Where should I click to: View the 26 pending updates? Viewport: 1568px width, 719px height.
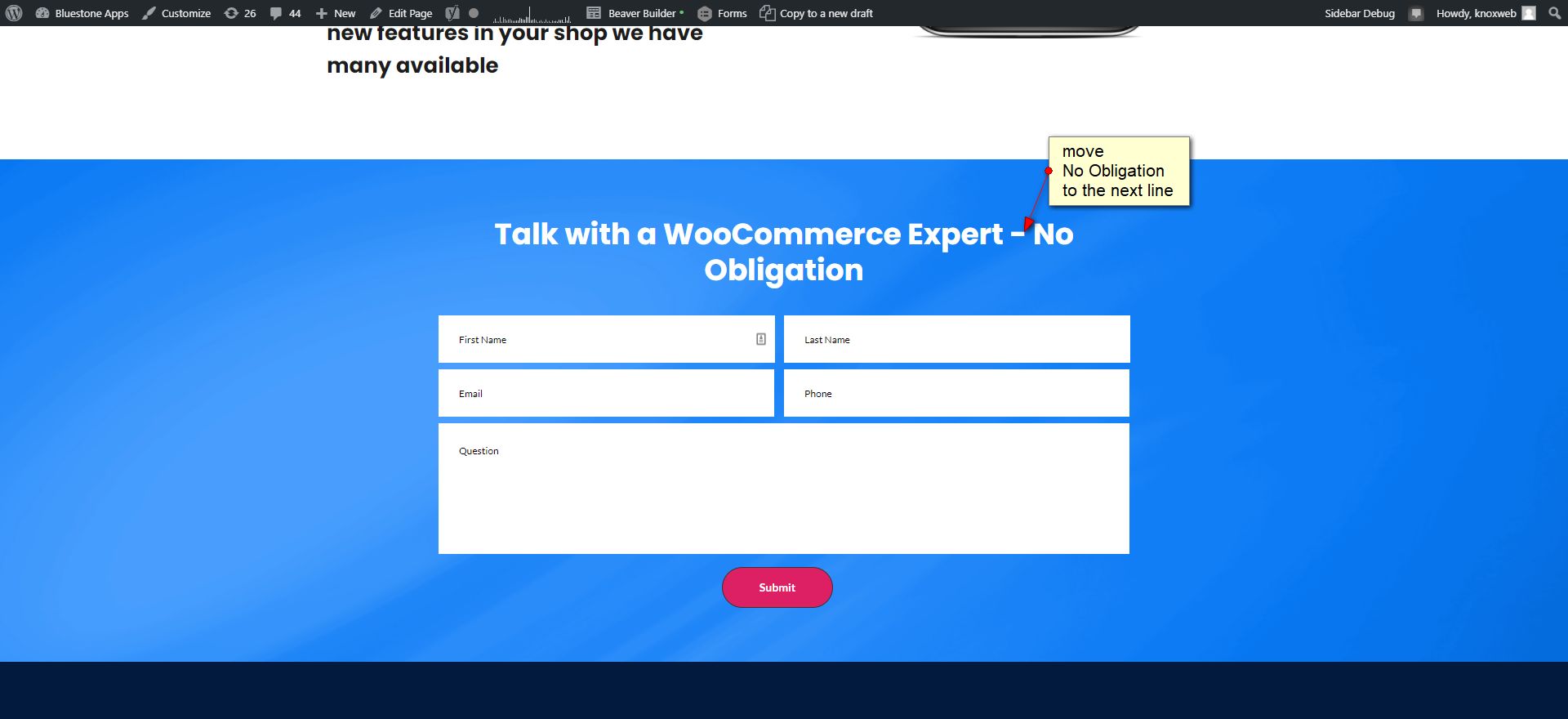pos(240,13)
